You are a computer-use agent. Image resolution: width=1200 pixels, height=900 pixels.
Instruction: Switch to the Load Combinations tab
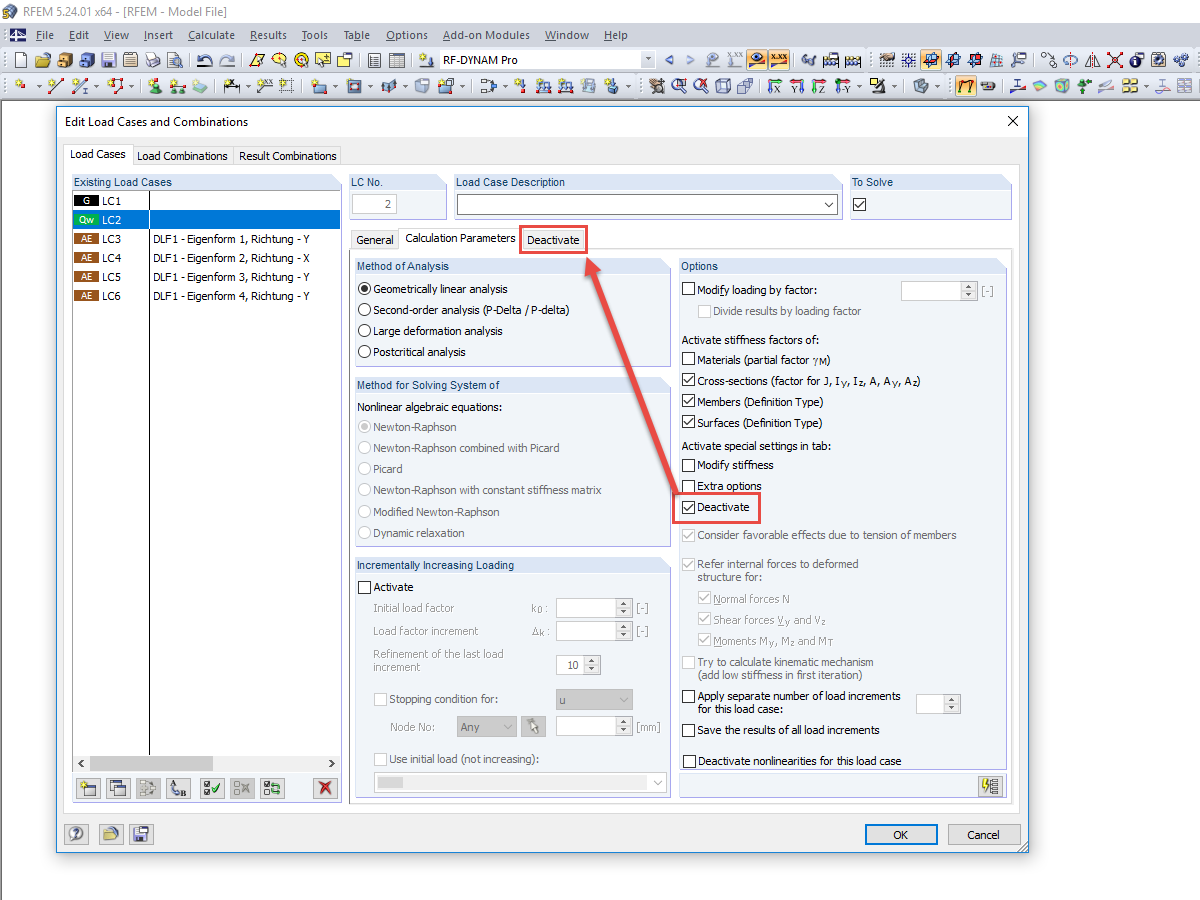coord(182,156)
